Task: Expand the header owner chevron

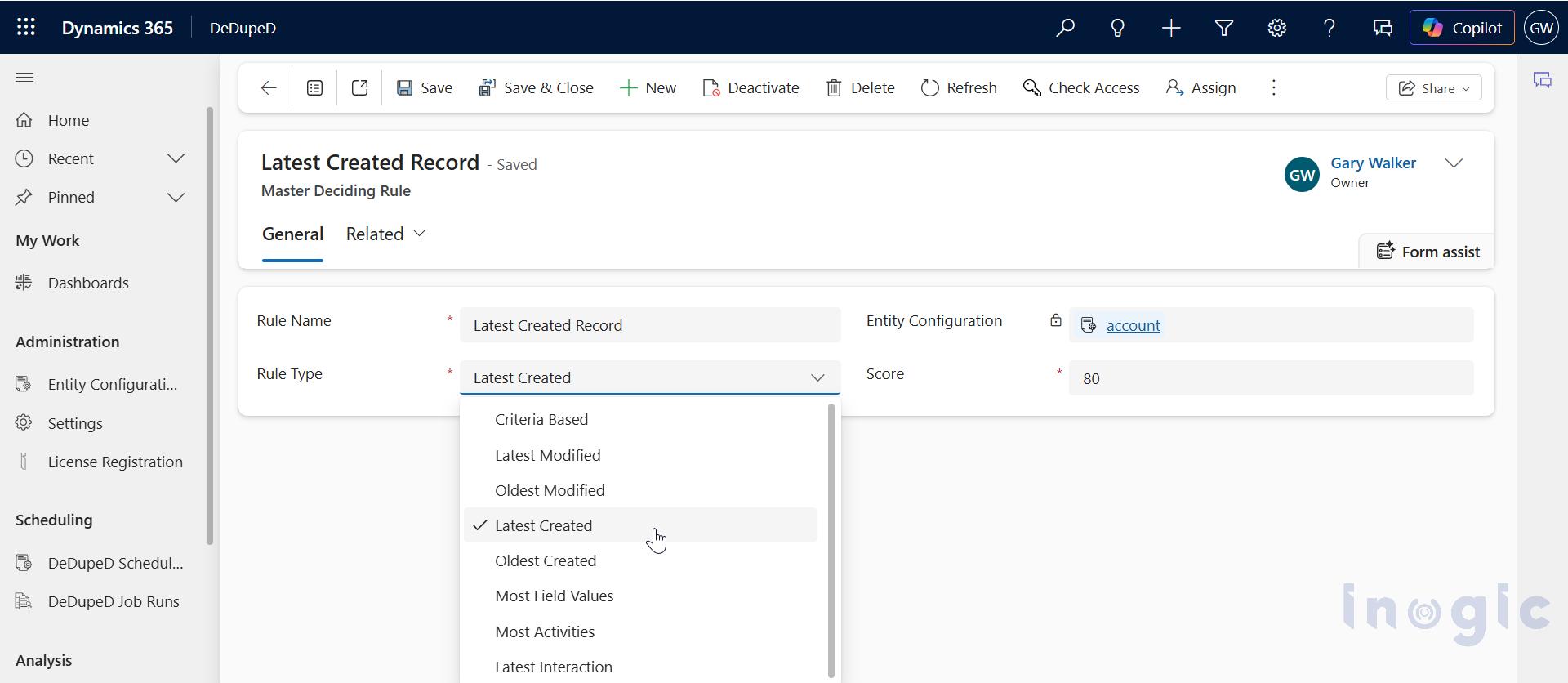Action: pyautogui.click(x=1454, y=163)
